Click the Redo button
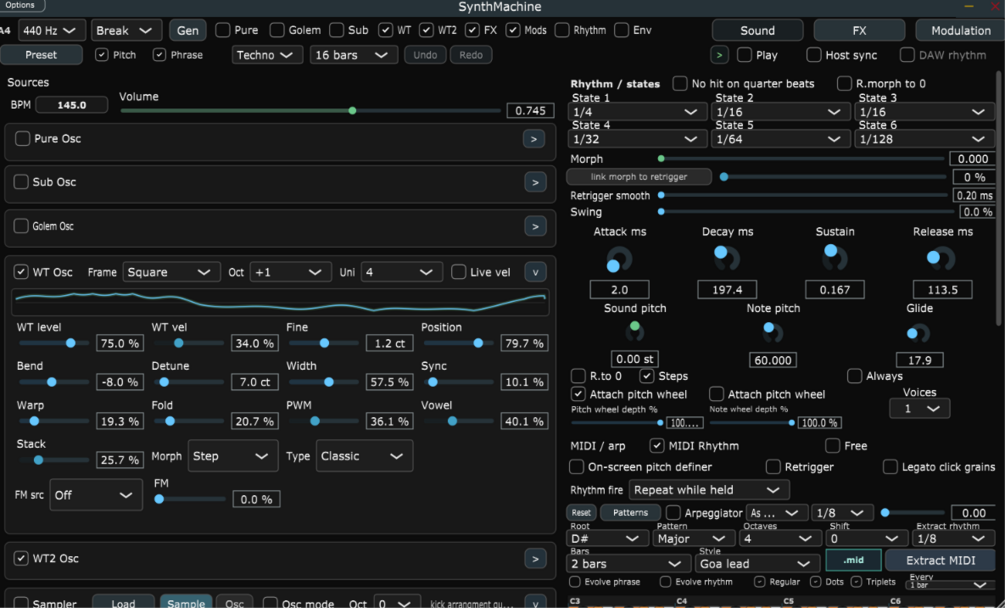 (471, 55)
